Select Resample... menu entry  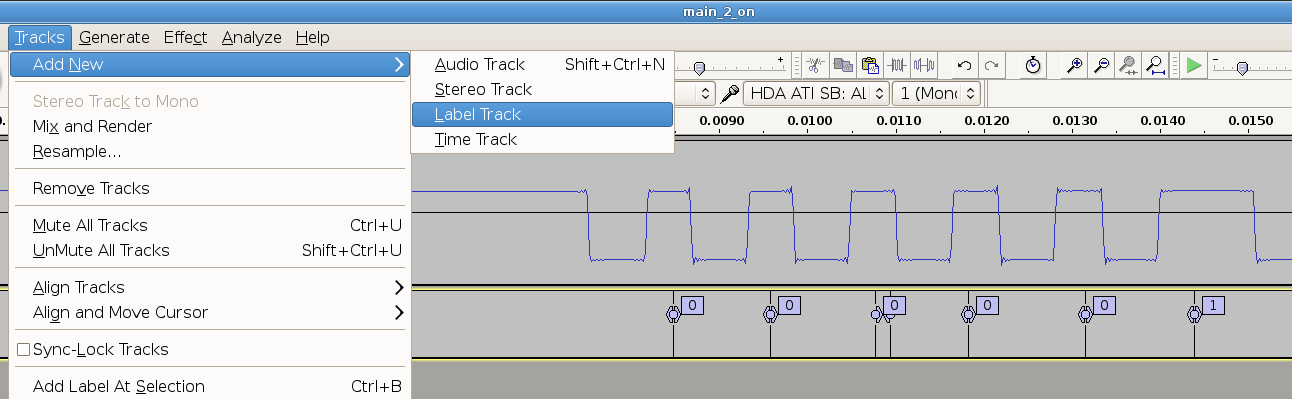pyautogui.click(x=210, y=151)
